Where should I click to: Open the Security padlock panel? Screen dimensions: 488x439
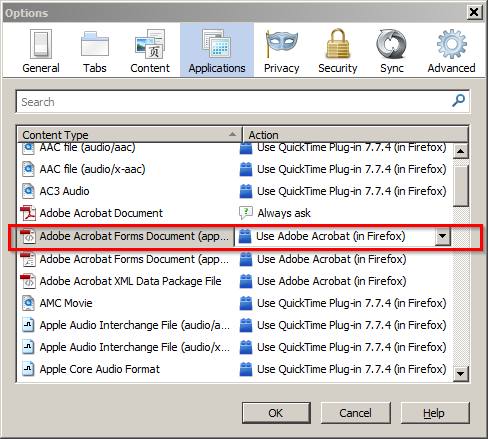[x=338, y=51]
